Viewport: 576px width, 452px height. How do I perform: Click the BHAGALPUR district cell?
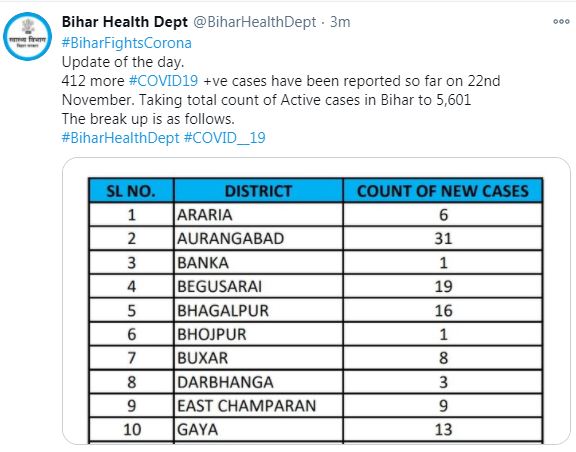[x=259, y=311]
